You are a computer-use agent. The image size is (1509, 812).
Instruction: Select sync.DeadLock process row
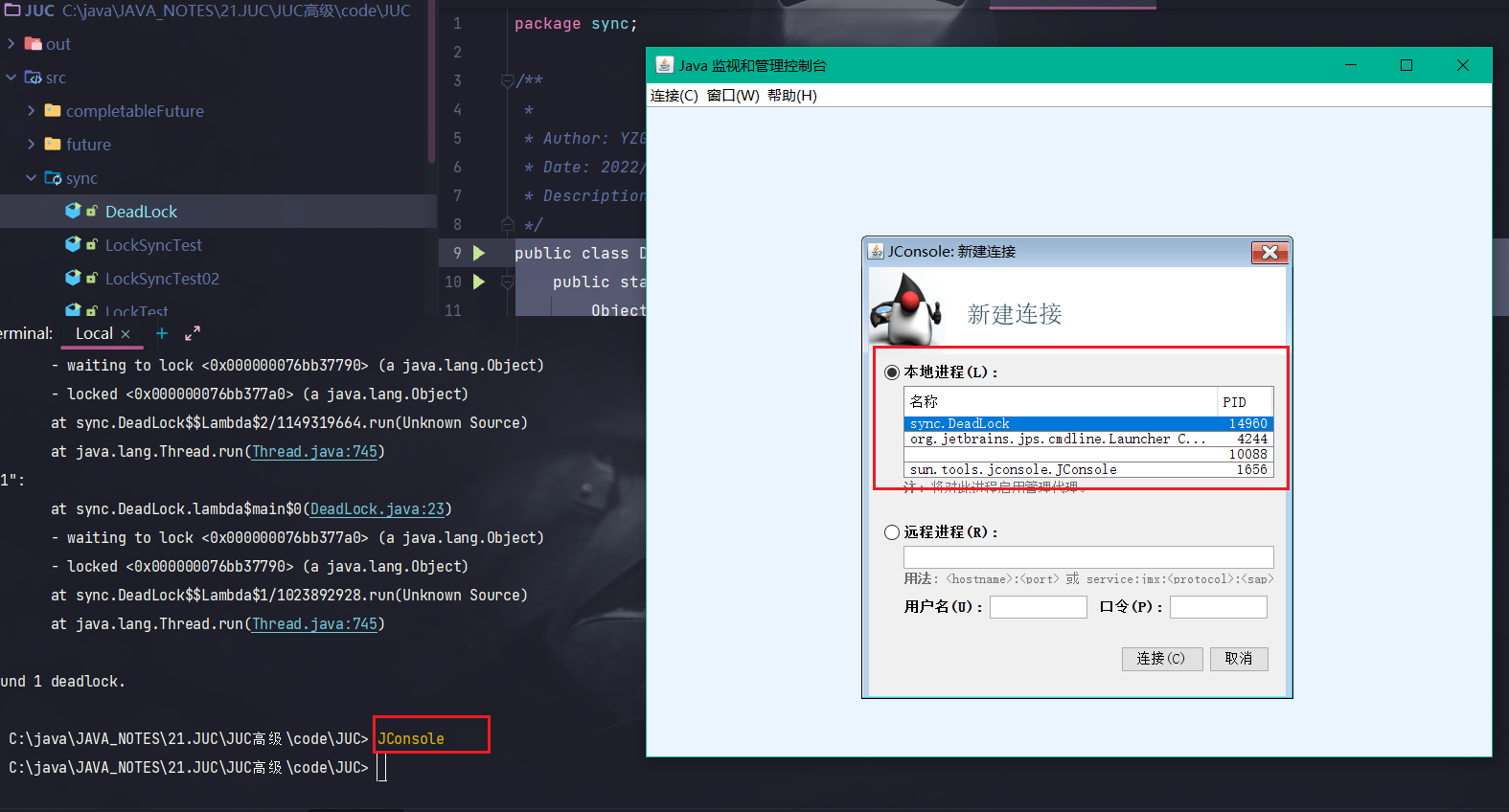point(1088,423)
